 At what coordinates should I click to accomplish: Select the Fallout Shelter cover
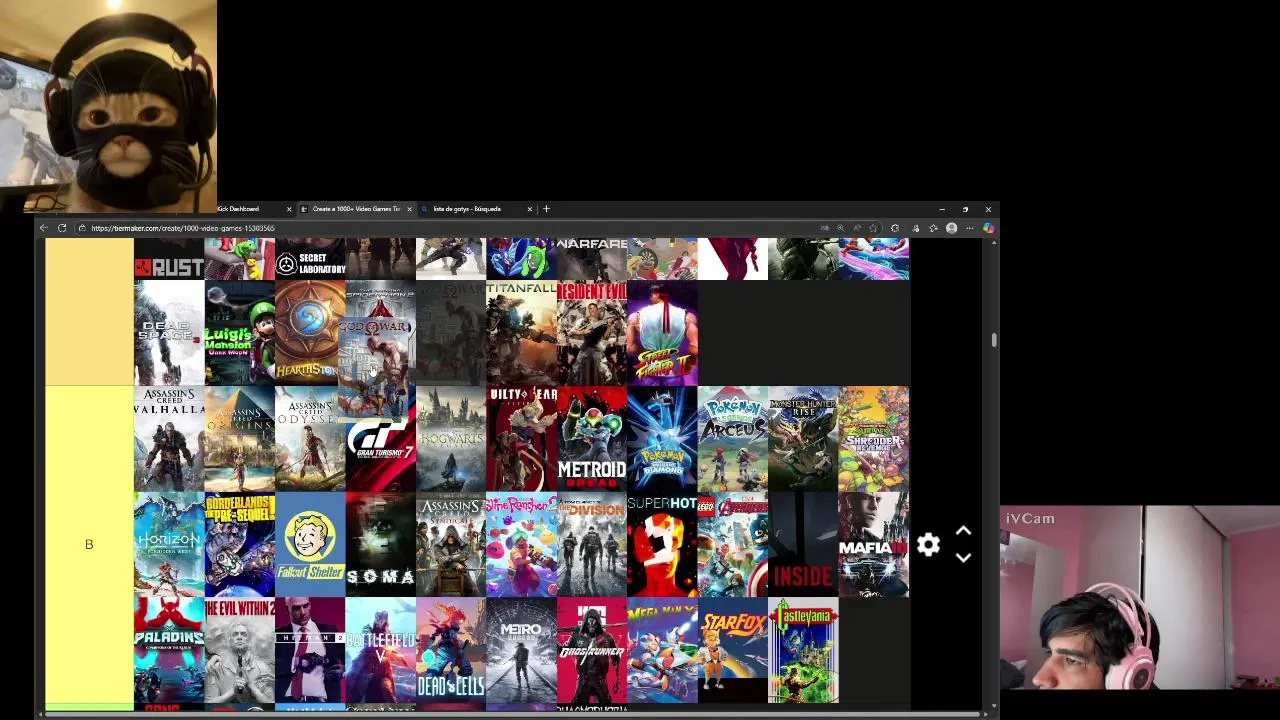[x=310, y=545]
